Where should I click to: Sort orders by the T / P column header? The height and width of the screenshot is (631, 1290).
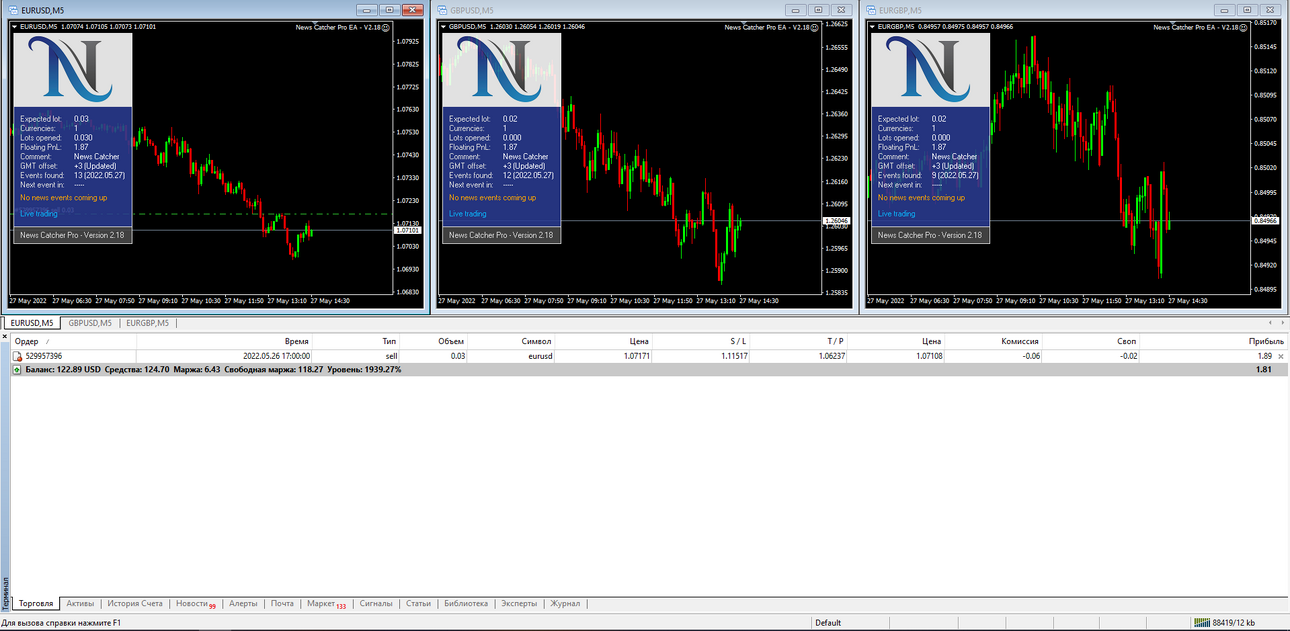tap(799, 341)
